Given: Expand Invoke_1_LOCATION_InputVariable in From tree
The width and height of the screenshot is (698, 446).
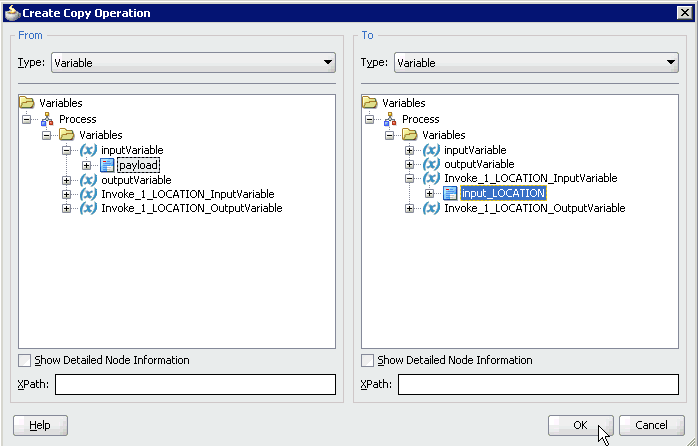Looking at the screenshot, I should (66, 195).
